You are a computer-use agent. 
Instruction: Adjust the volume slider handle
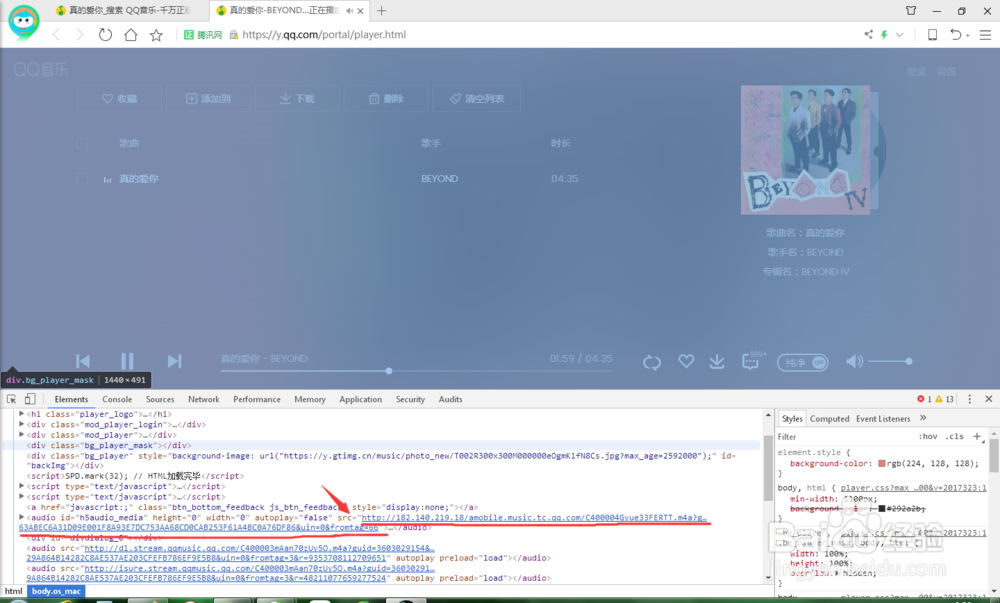pyautogui.click(x=909, y=361)
